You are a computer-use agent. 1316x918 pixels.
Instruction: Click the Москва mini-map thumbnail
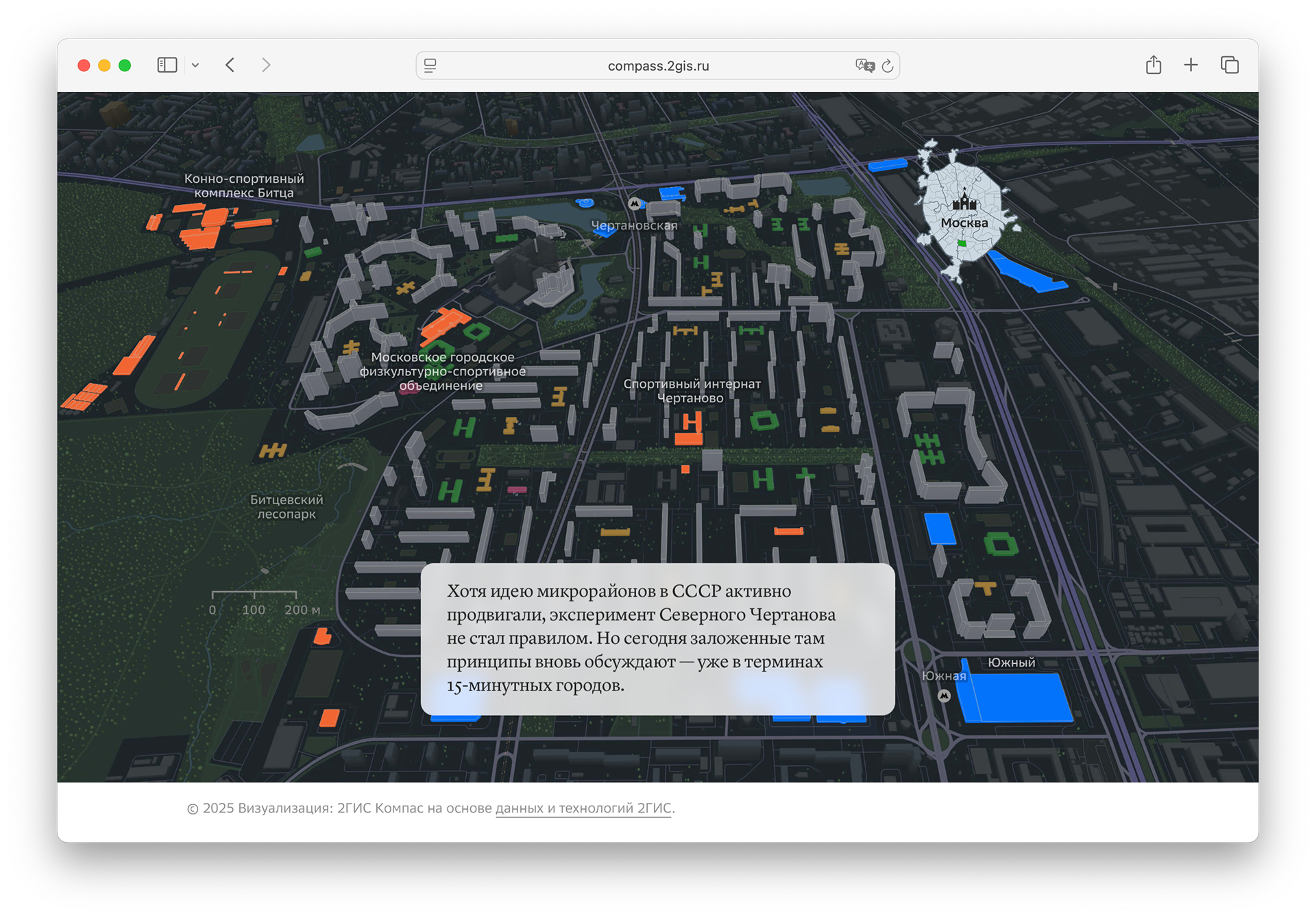click(x=965, y=211)
